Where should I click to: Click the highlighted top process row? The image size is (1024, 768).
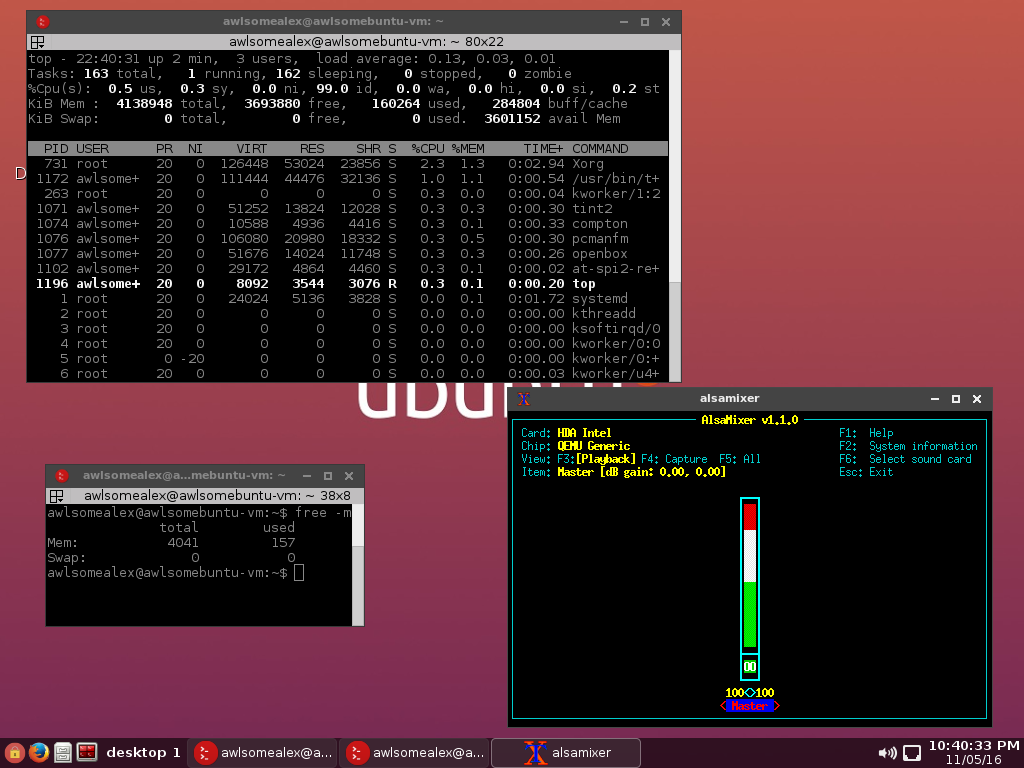[347, 284]
